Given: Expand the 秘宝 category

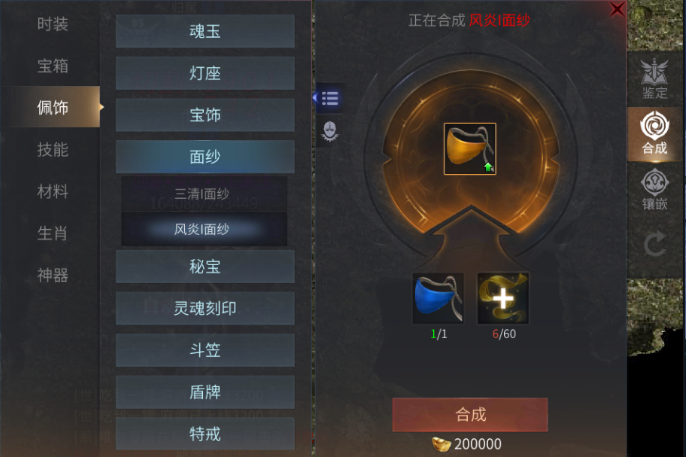Looking at the screenshot, I should [205, 266].
